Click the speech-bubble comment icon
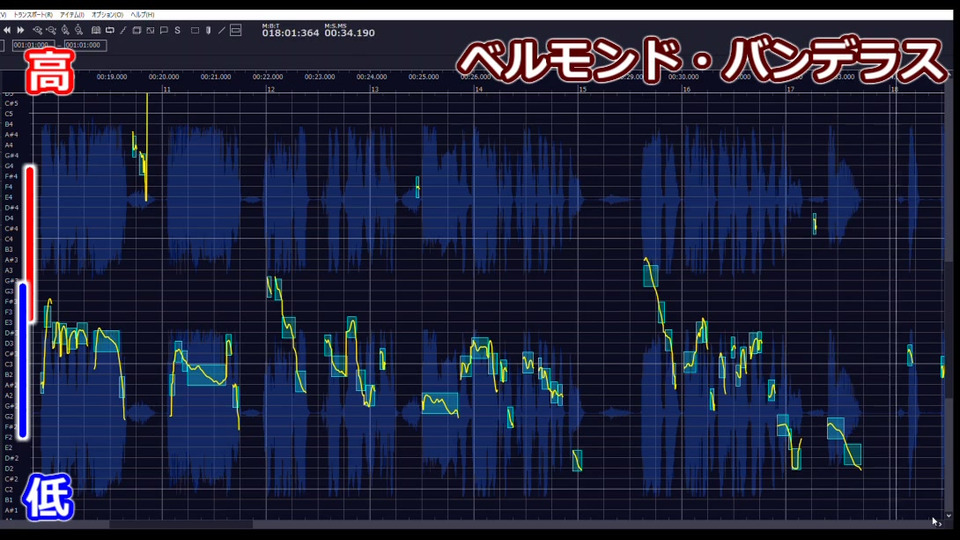 pos(163,30)
